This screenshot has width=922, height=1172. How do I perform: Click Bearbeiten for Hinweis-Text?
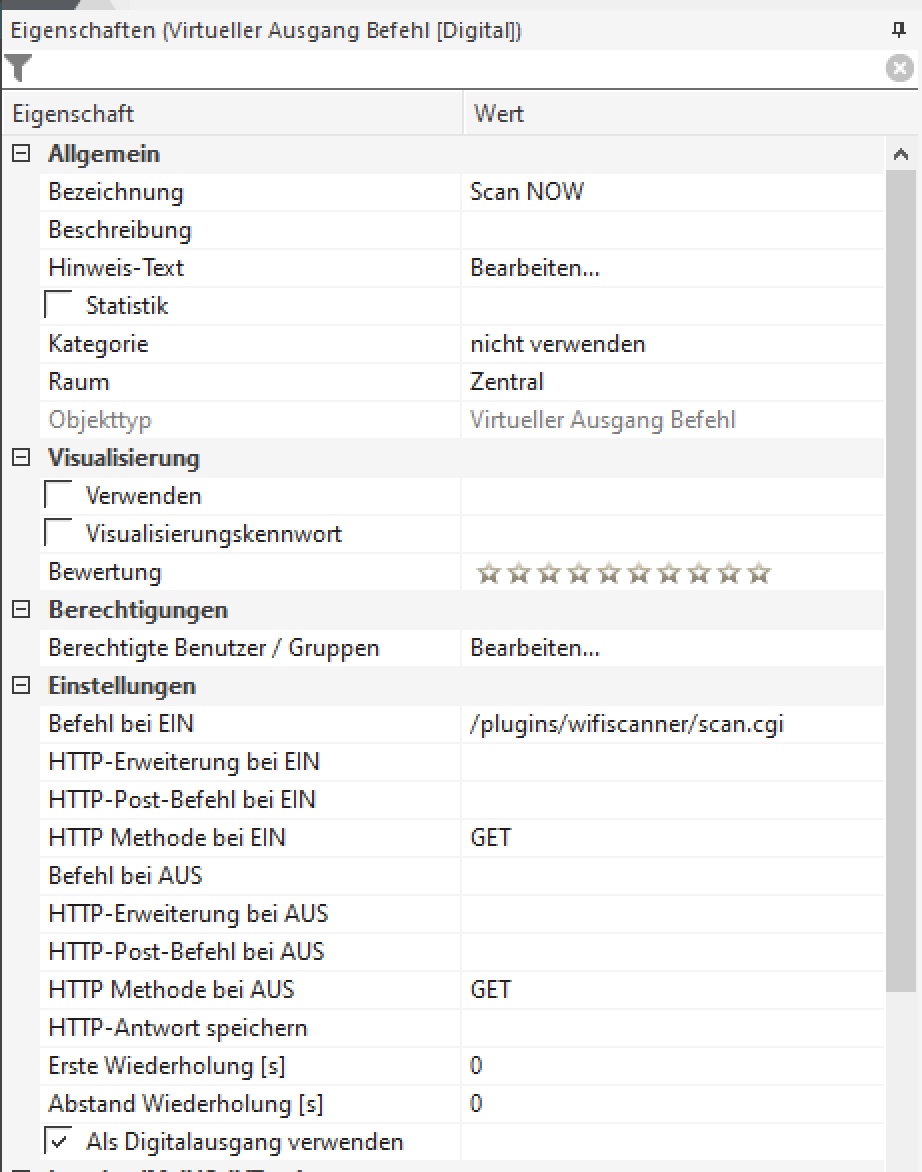coord(535,268)
